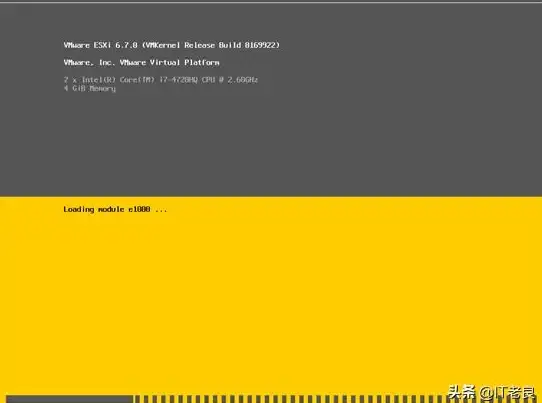Click the 'Loading module e1000 ...' status text
542x403 pixels.
pos(115,209)
